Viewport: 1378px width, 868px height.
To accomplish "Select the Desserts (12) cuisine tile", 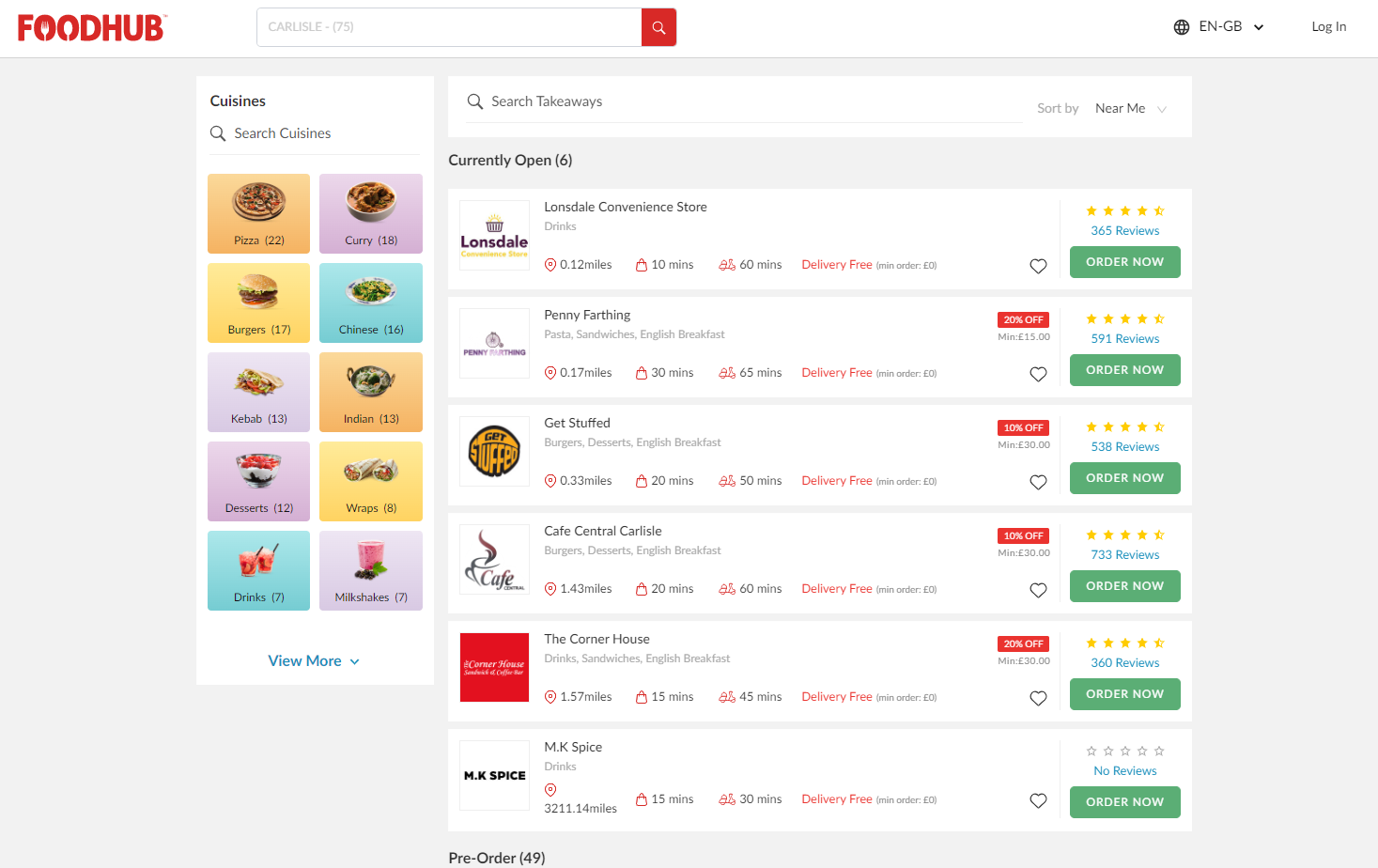I will [258, 481].
